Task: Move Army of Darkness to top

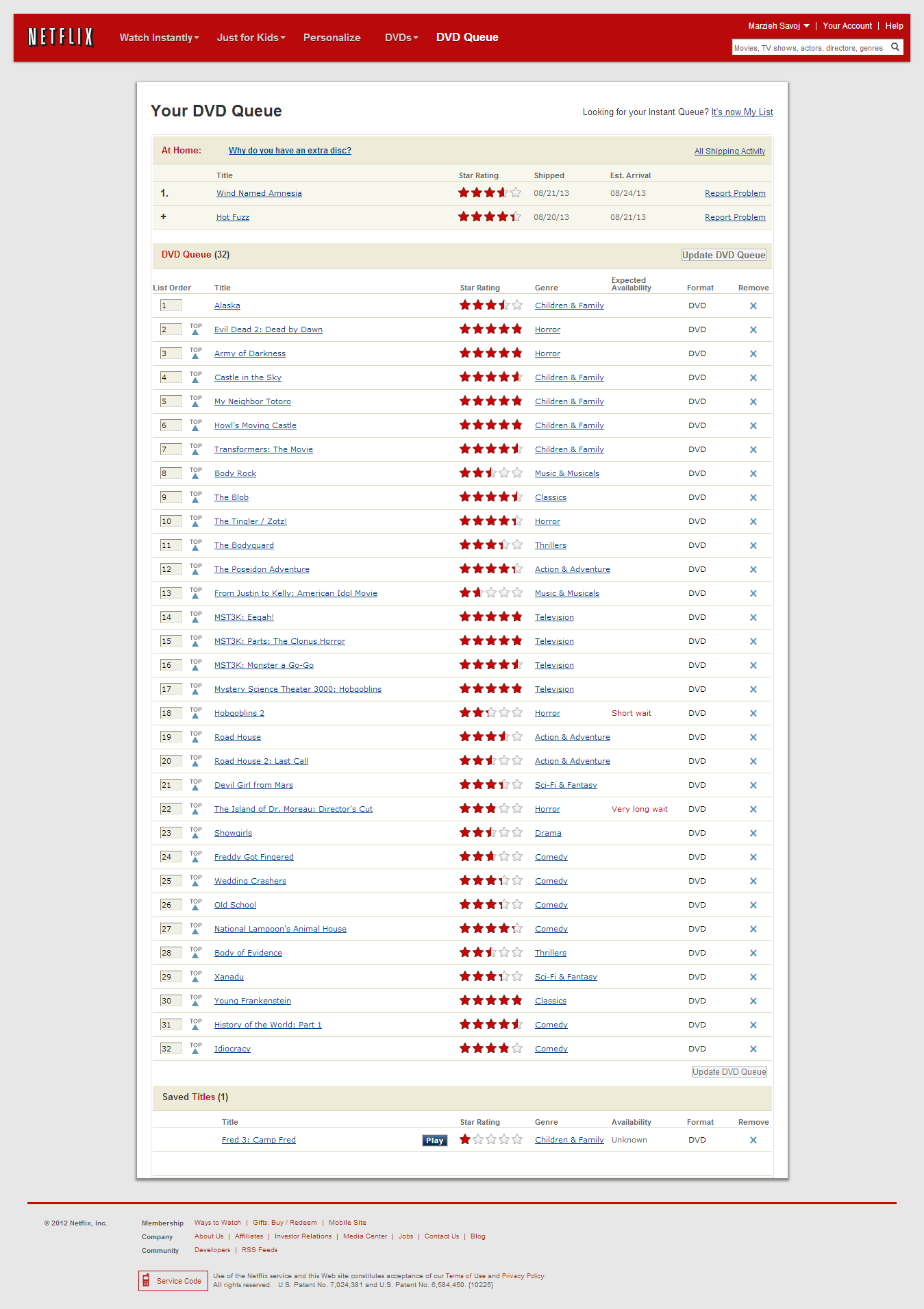Action: (x=196, y=353)
